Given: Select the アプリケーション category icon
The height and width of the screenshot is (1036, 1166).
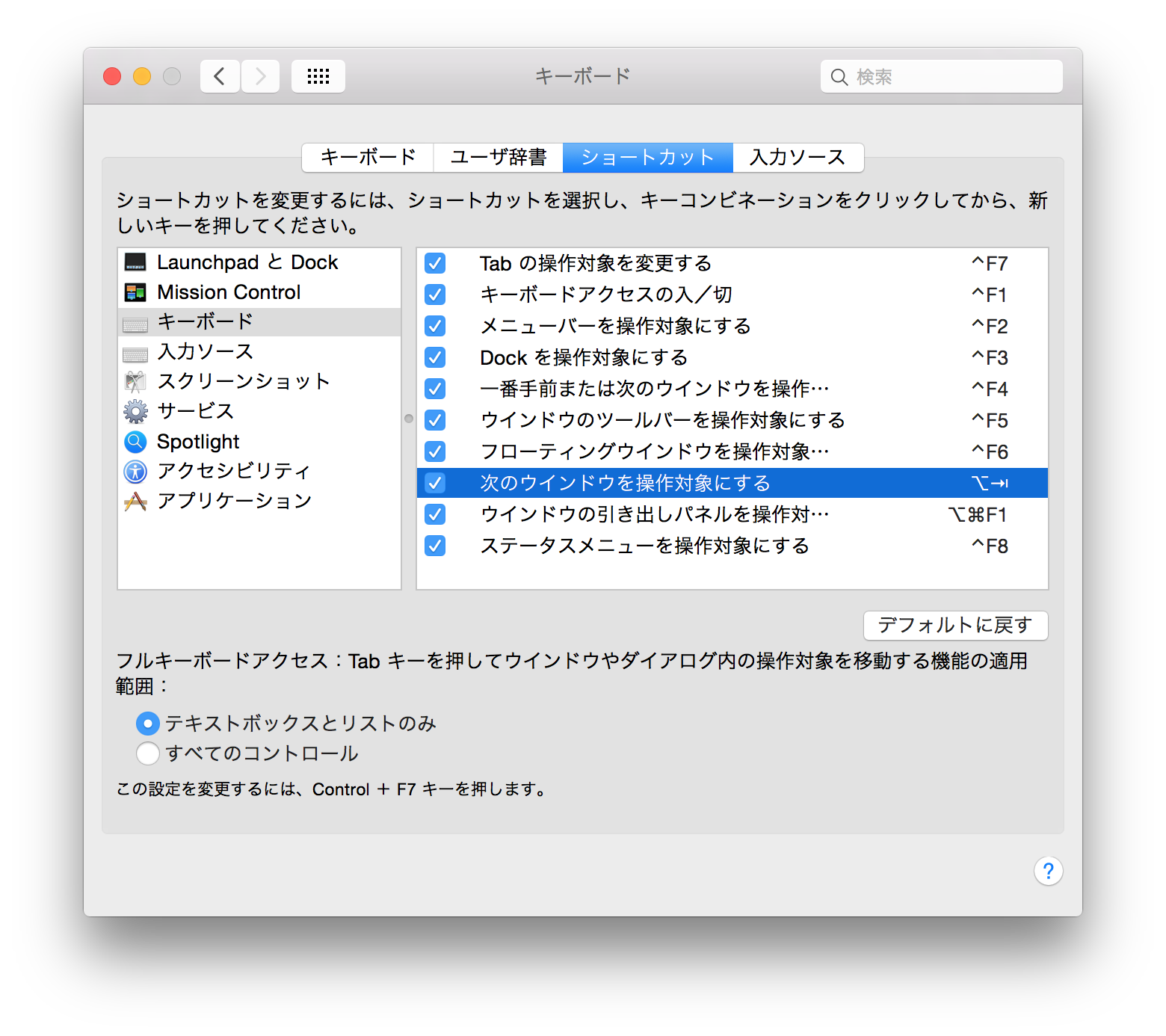Looking at the screenshot, I should pos(135,501).
